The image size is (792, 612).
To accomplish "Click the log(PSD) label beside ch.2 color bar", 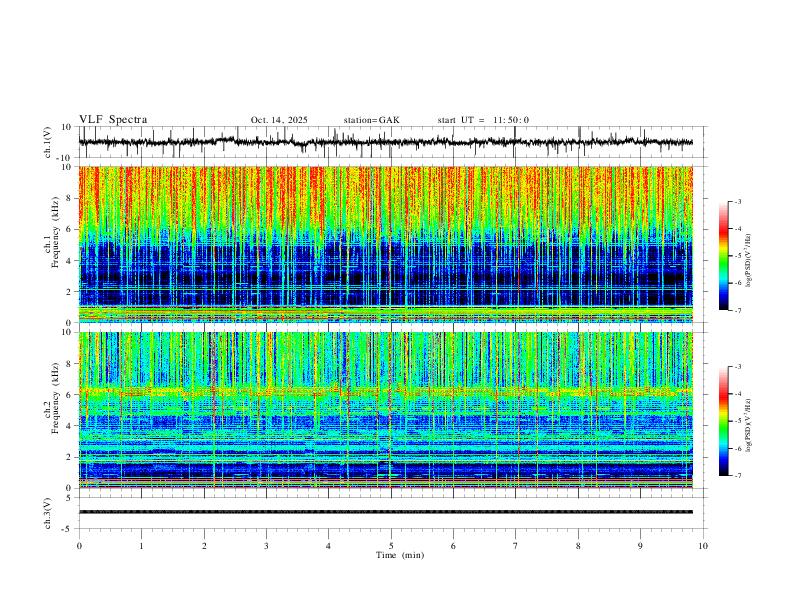I will pos(750,425).
